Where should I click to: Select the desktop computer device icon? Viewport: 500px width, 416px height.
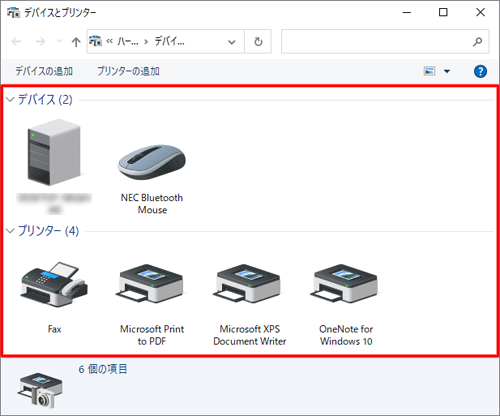pos(54,152)
